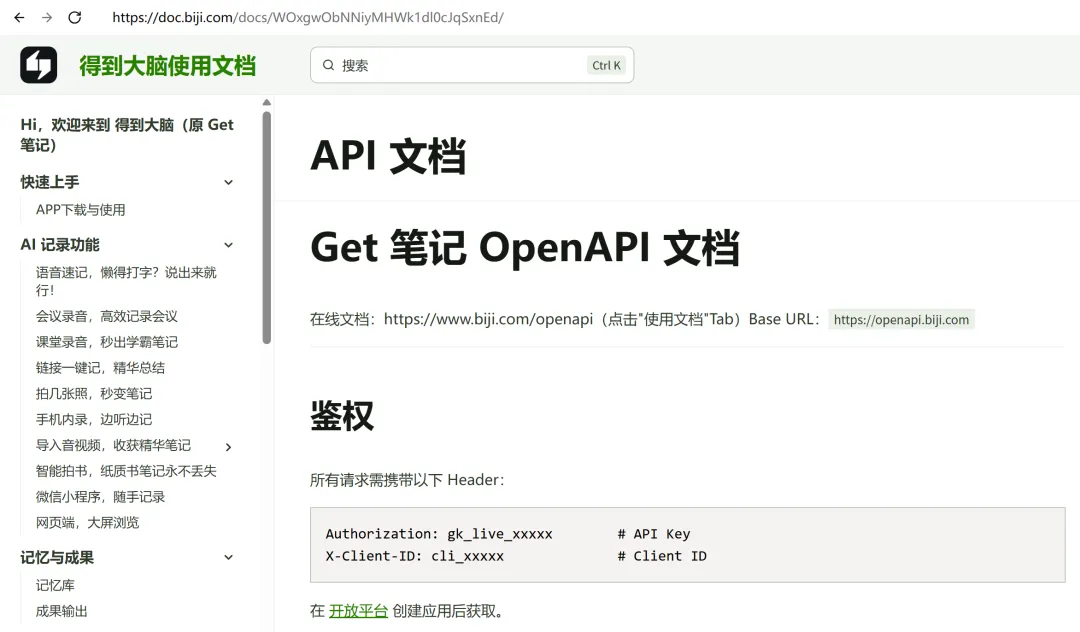Click the X-Client-ID: cli_xxxxx code line
Viewport: 1080px width, 632px height.
(415, 556)
